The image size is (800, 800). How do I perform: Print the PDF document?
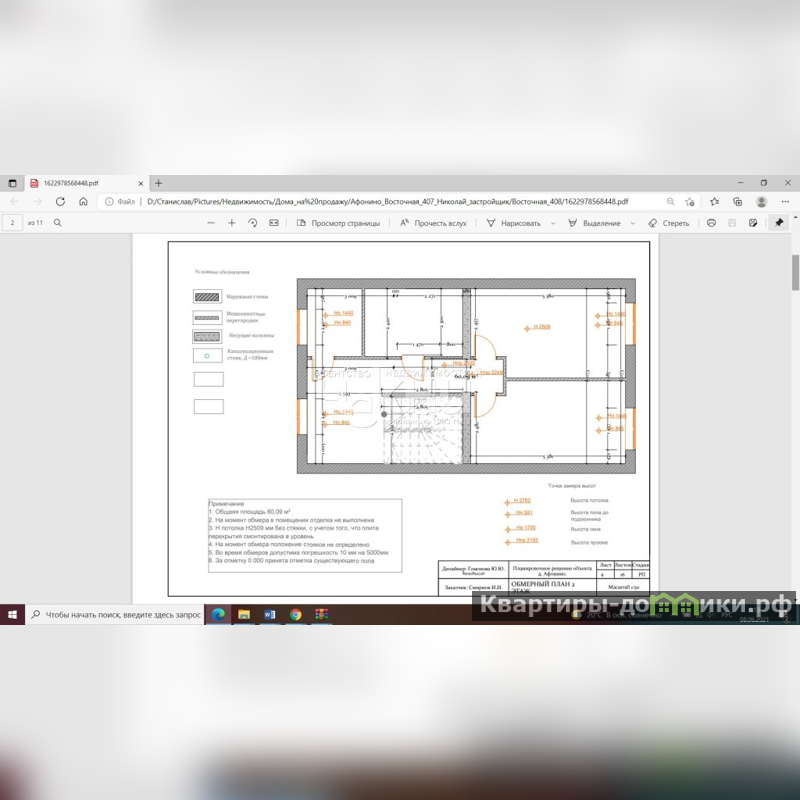[x=711, y=223]
